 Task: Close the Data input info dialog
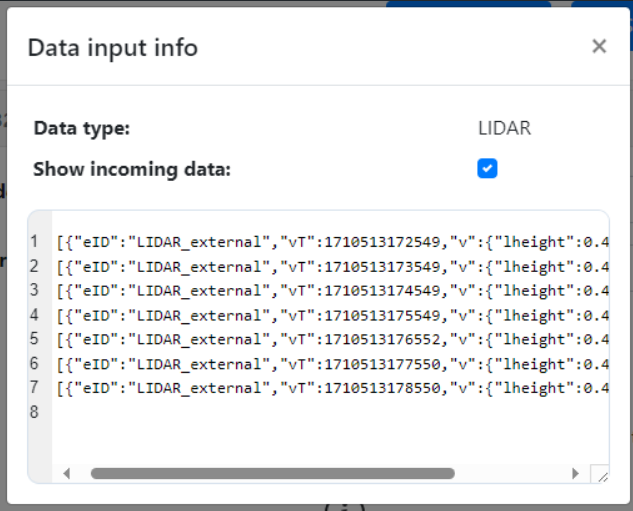coord(599,46)
